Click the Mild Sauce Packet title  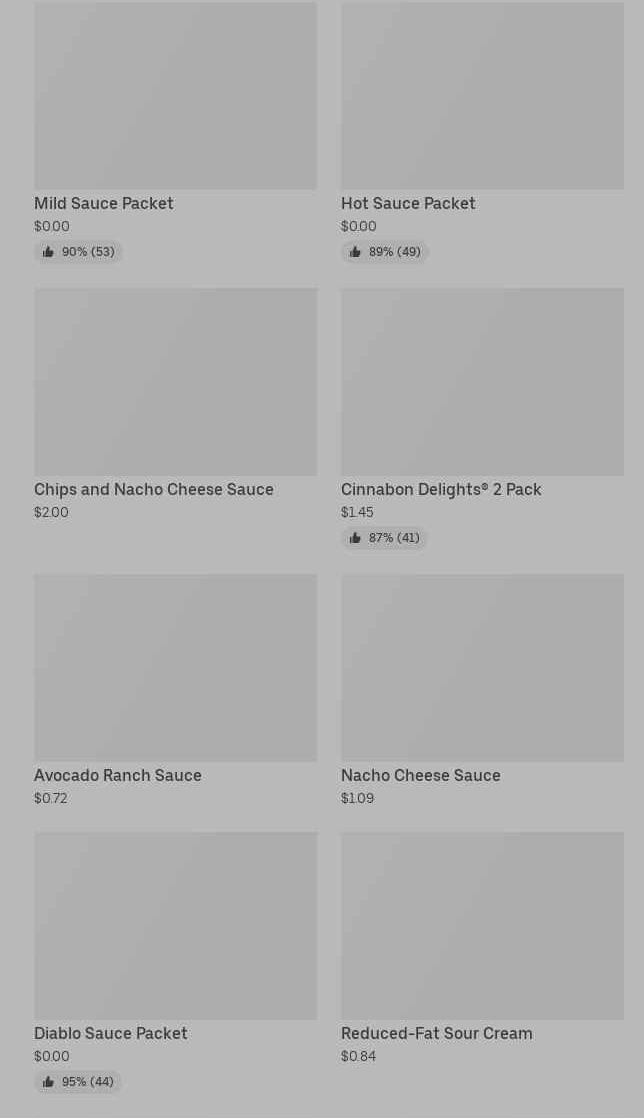coord(104,203)
